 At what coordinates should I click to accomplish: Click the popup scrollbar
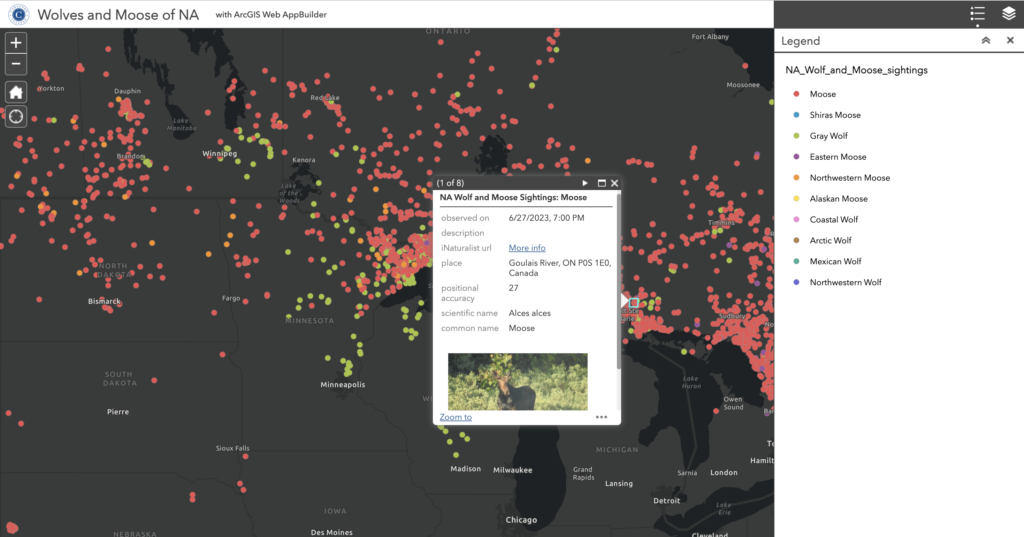click(618, 281)
